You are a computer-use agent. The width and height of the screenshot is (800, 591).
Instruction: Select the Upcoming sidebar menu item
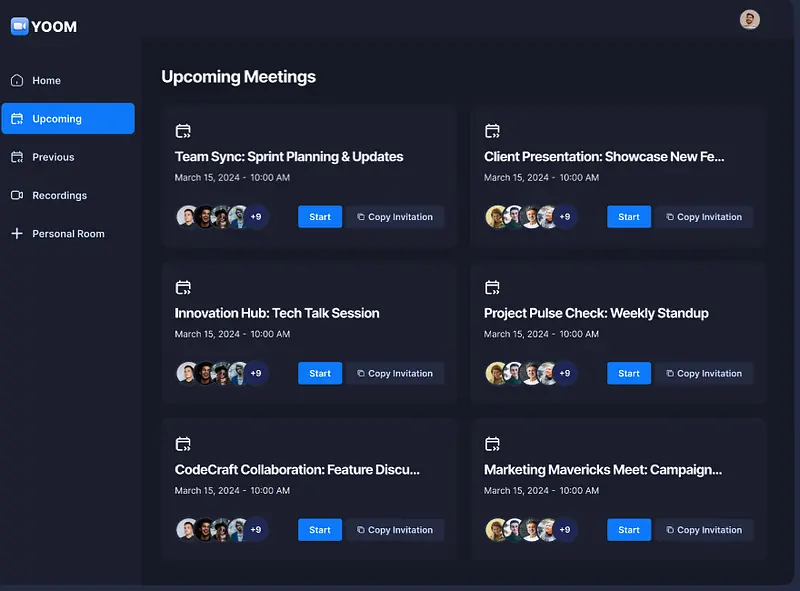[x=67, y=119]
